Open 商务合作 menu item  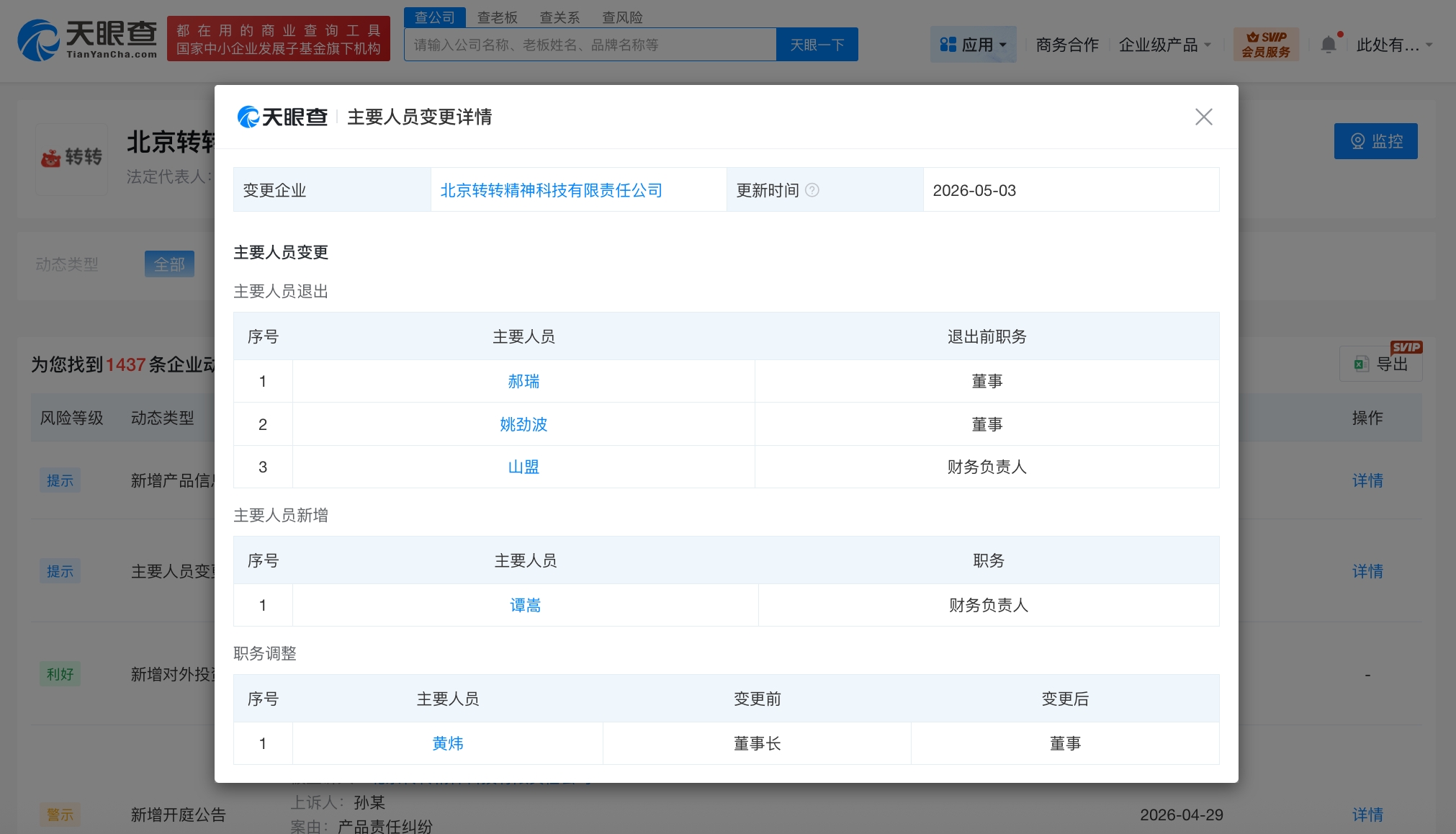click(1067, 45)
